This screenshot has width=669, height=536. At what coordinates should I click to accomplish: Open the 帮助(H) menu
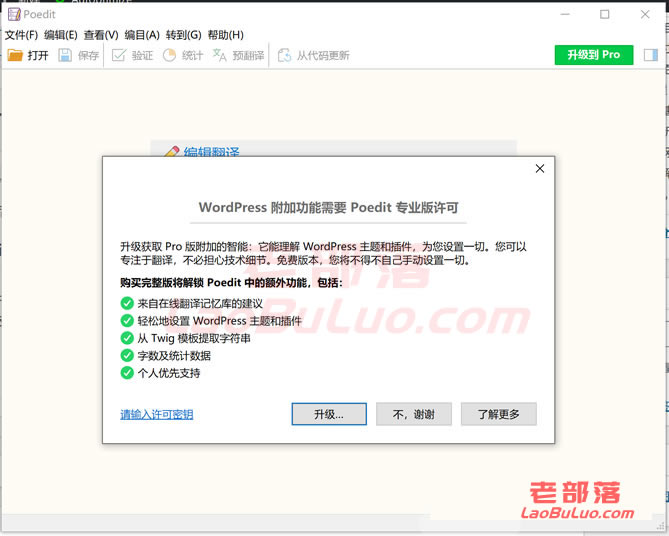coord(226,35)
